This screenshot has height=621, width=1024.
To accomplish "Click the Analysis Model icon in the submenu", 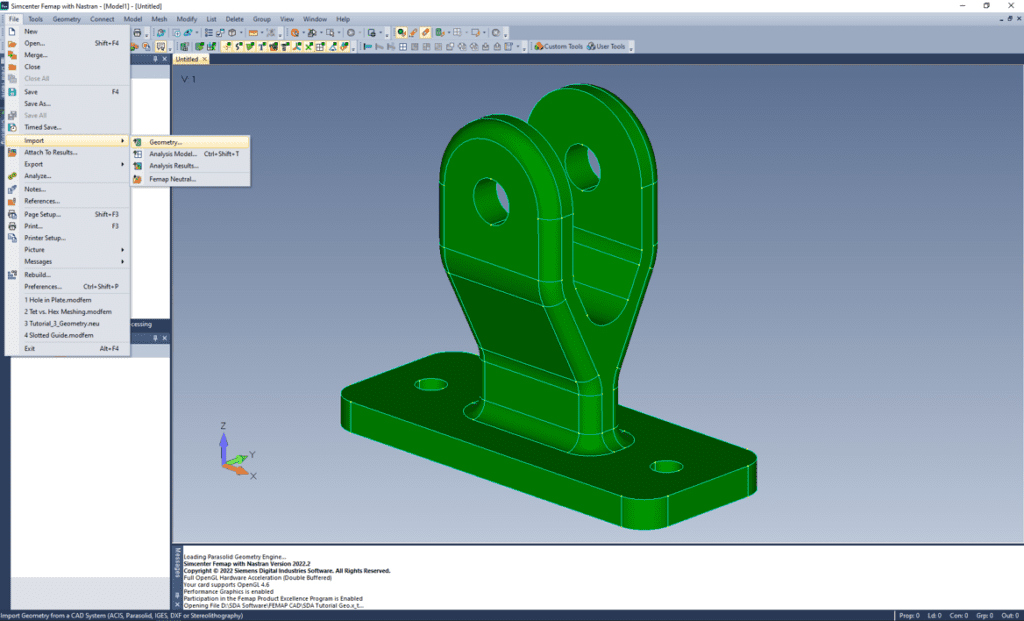I will coord(137,154).
